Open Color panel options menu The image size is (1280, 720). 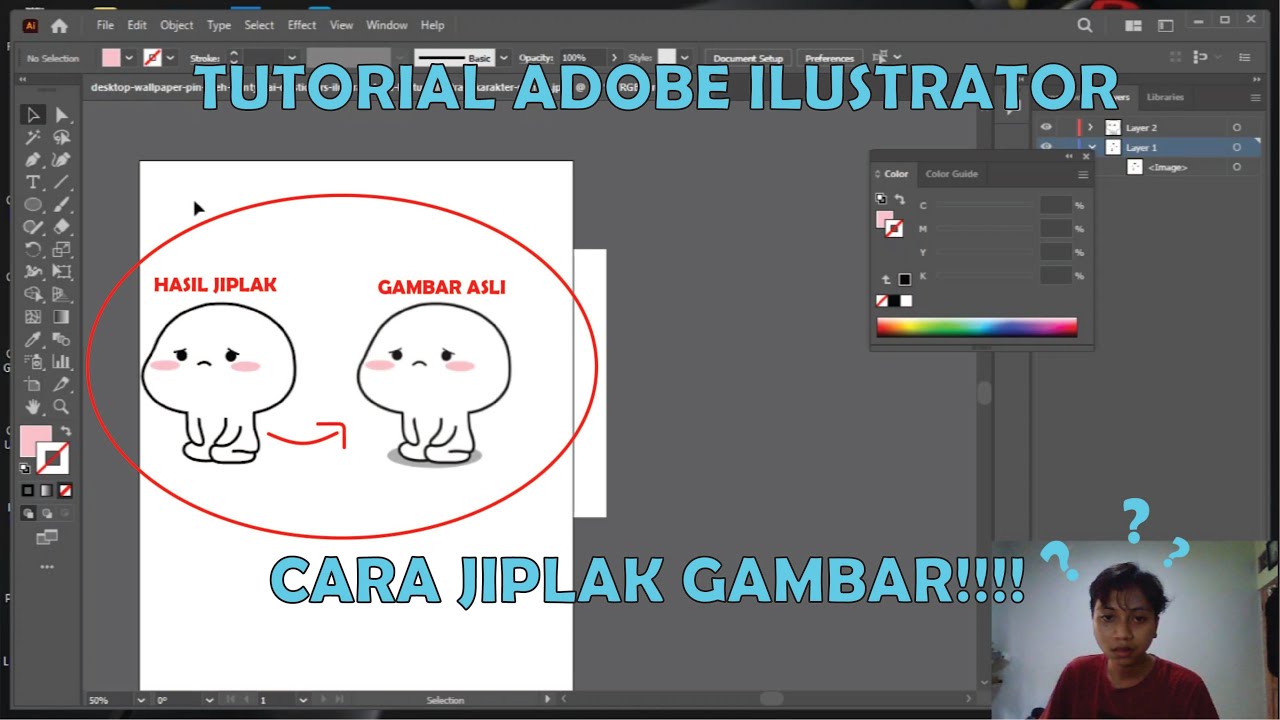1082,175
